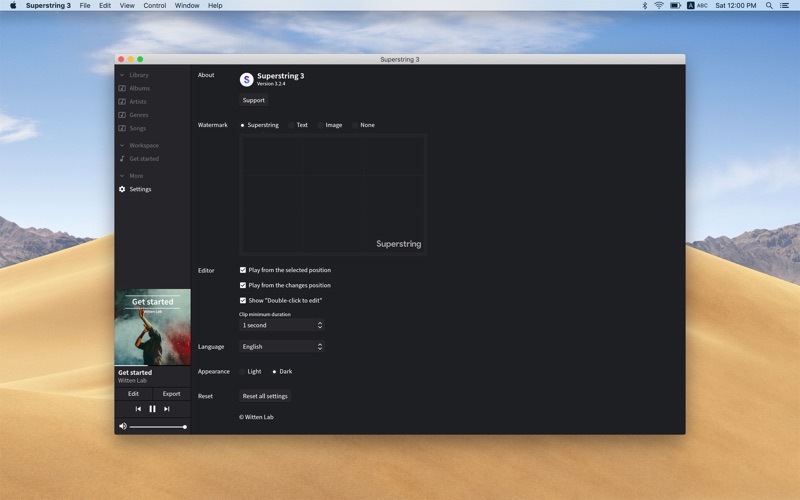Click the track progress bar under artwork
This screenshot has height=500, width=800.
pos(153,365)
